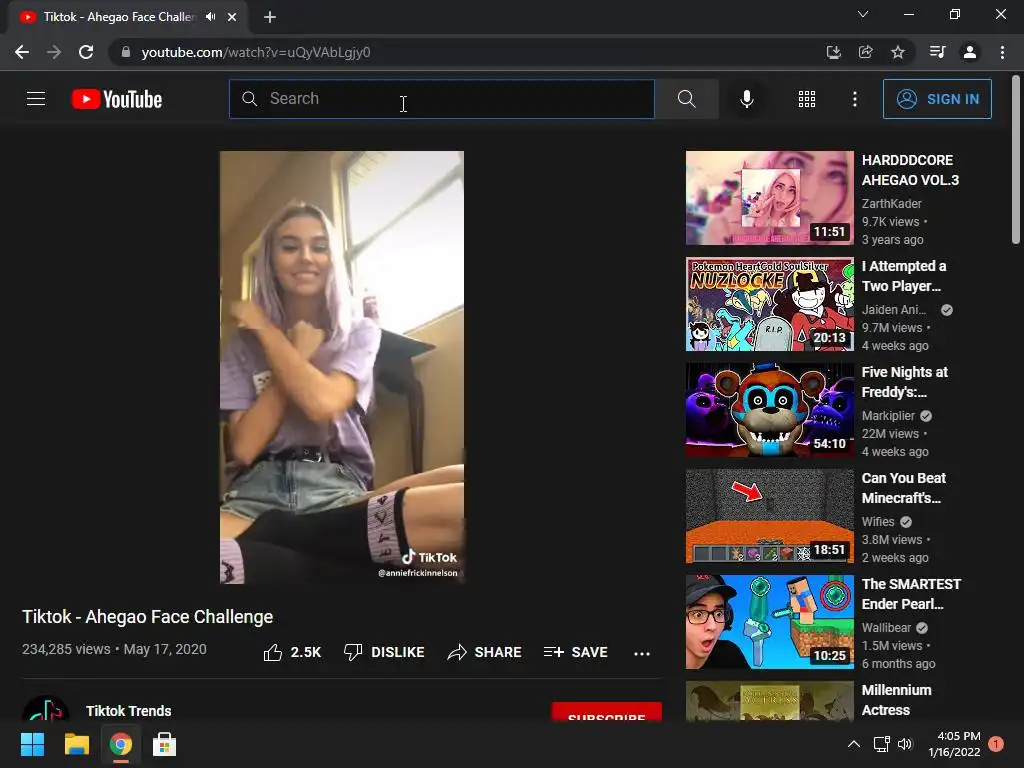Open the network tray icon

[881, 744]
